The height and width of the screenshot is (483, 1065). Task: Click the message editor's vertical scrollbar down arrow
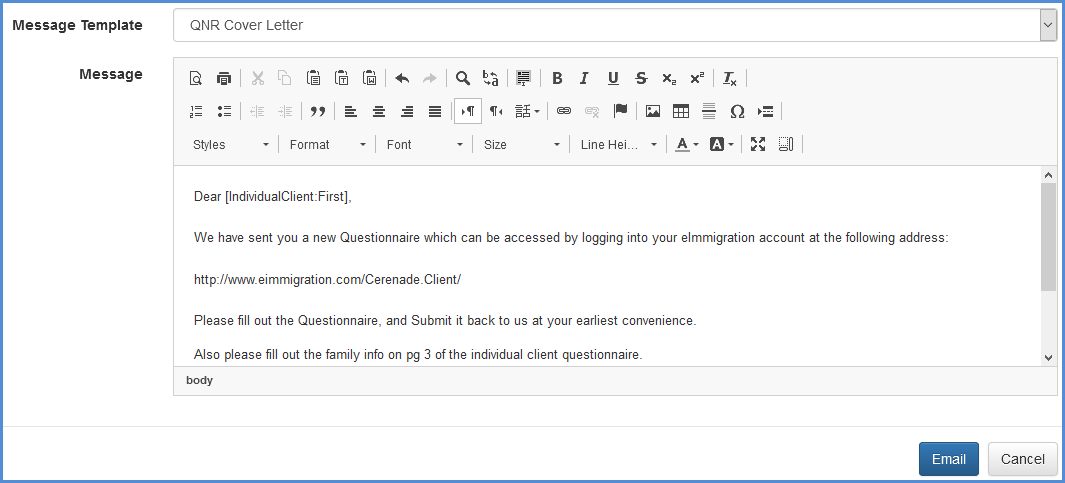(1048, 357)
